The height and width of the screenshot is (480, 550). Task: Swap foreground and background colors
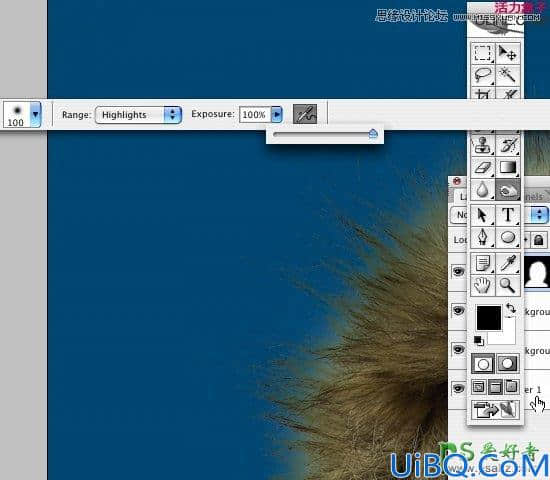[511, 309]
